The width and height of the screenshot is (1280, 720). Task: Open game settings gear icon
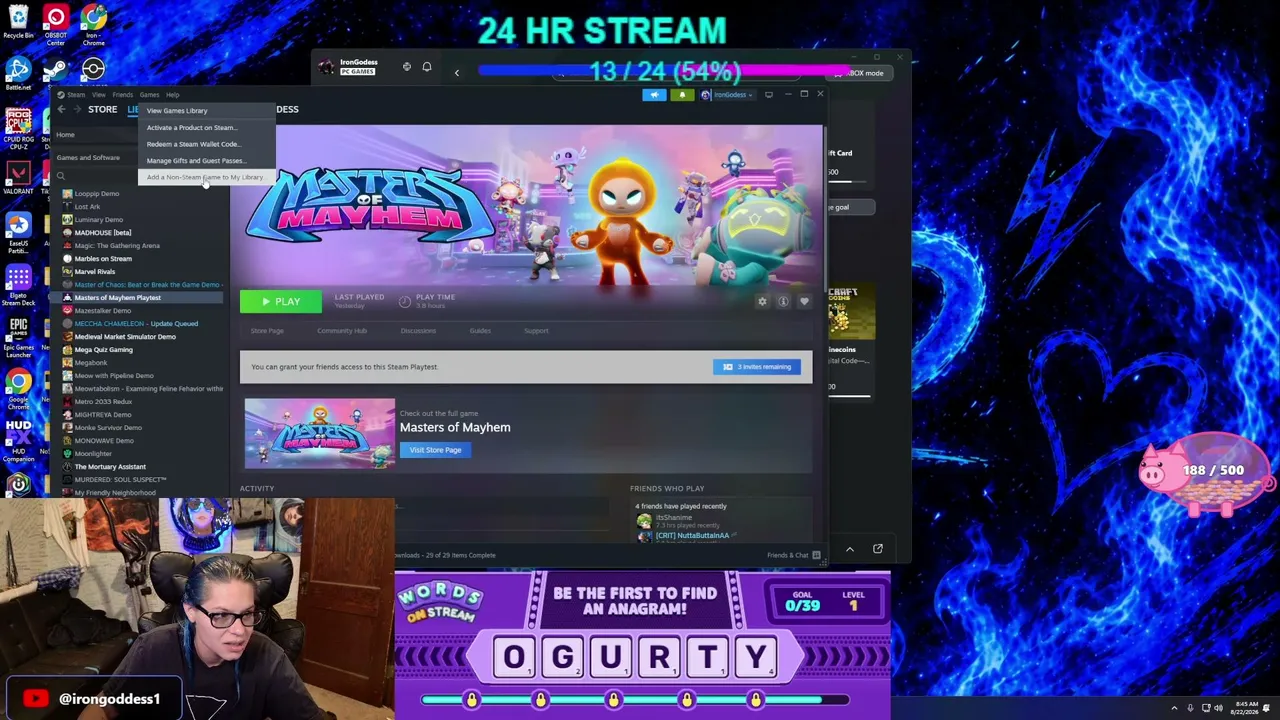[x=762, y=301]
